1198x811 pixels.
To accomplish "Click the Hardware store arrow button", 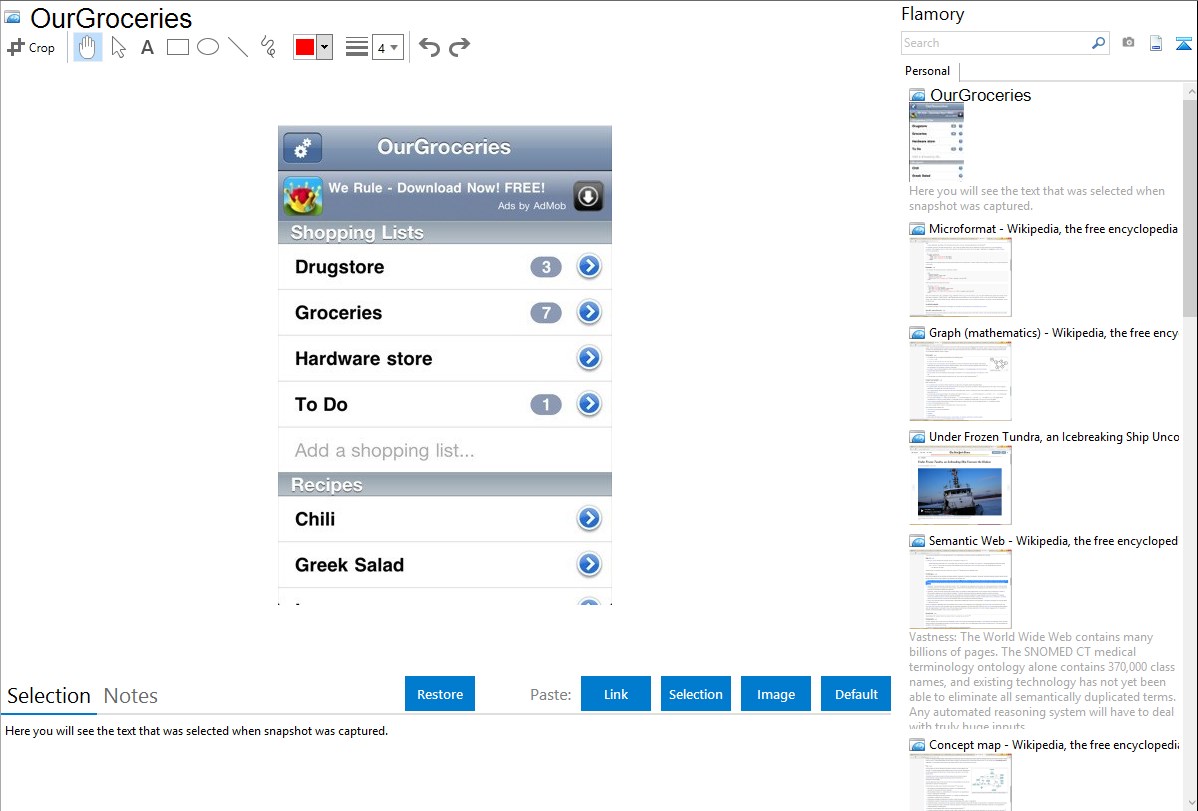I will click(589, 358).
